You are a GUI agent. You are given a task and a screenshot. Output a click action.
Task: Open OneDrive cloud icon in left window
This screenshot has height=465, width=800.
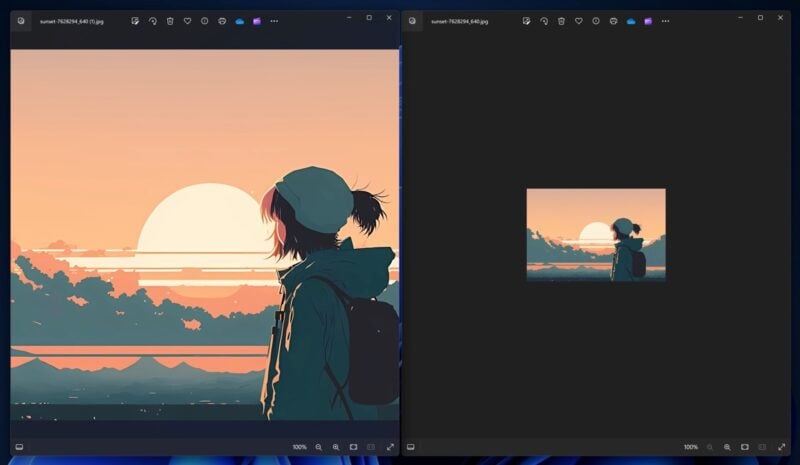click(x=239, y=21)
